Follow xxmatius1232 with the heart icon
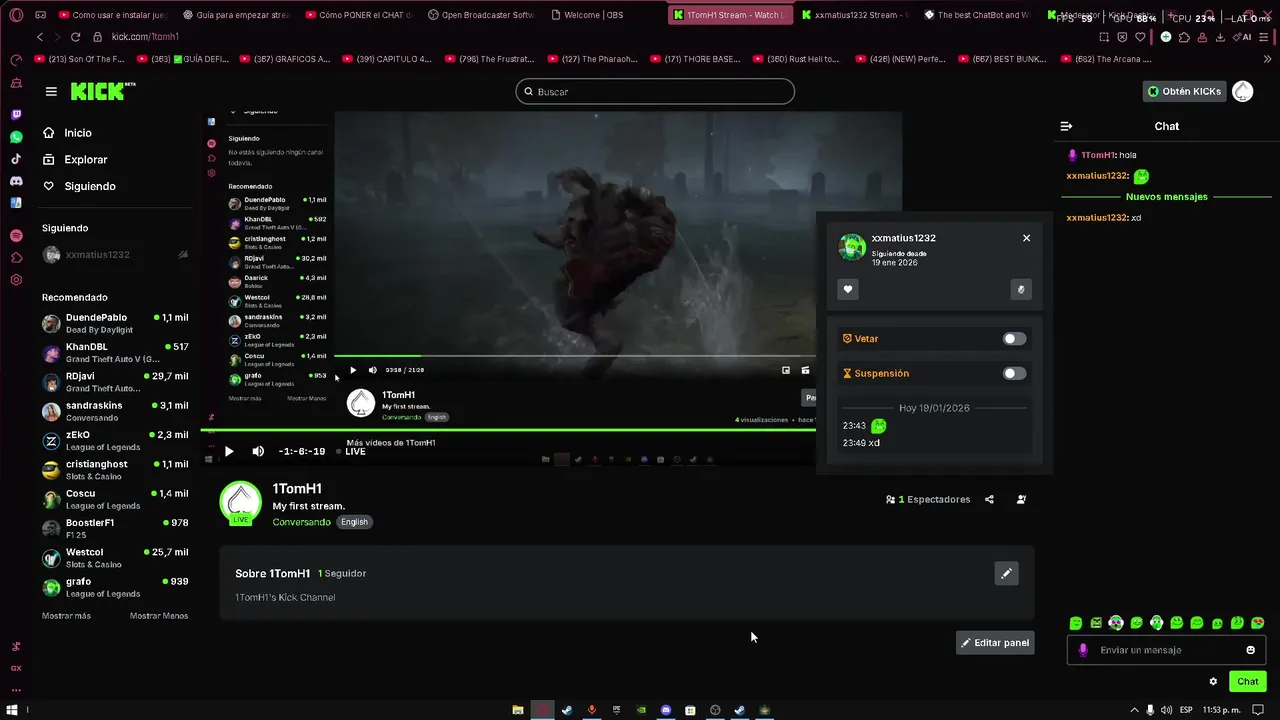 [848, 289]
